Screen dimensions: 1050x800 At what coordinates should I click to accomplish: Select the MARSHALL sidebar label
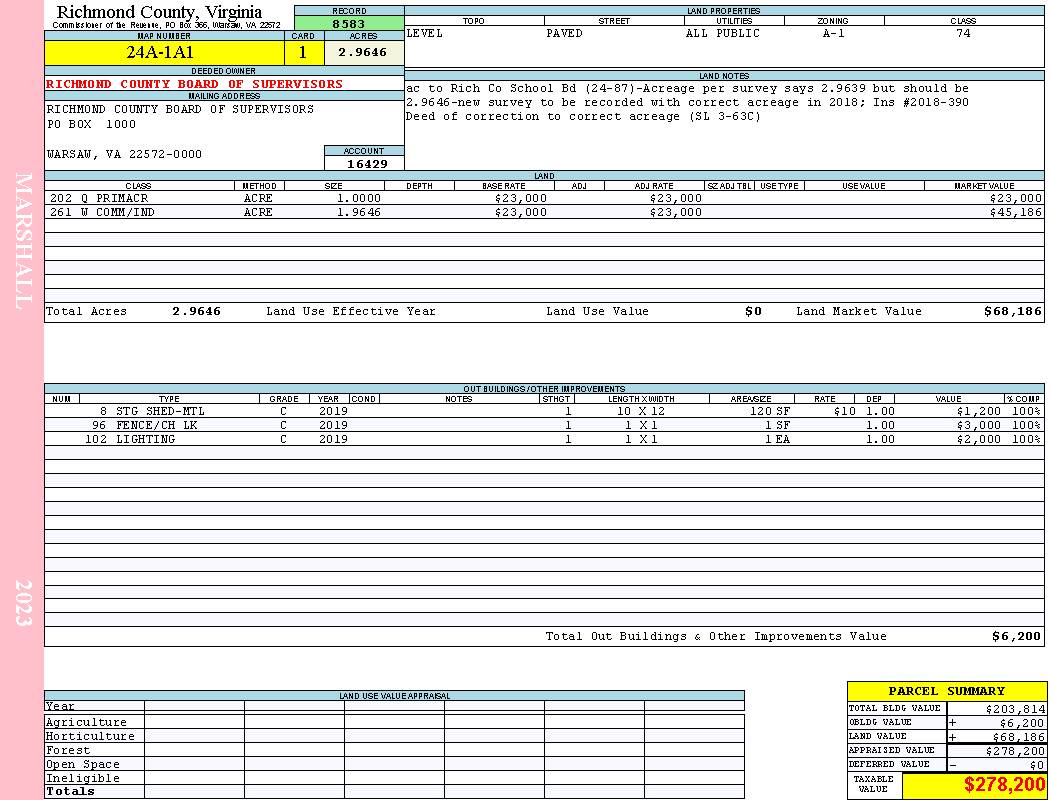23,241
